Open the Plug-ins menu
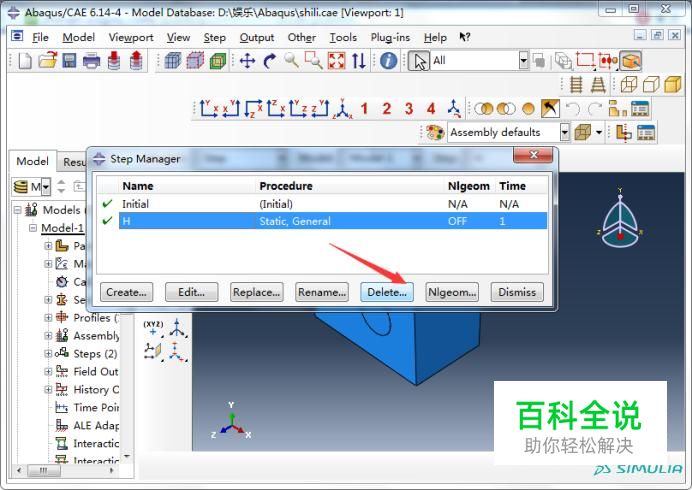 [x=390, y=38]
